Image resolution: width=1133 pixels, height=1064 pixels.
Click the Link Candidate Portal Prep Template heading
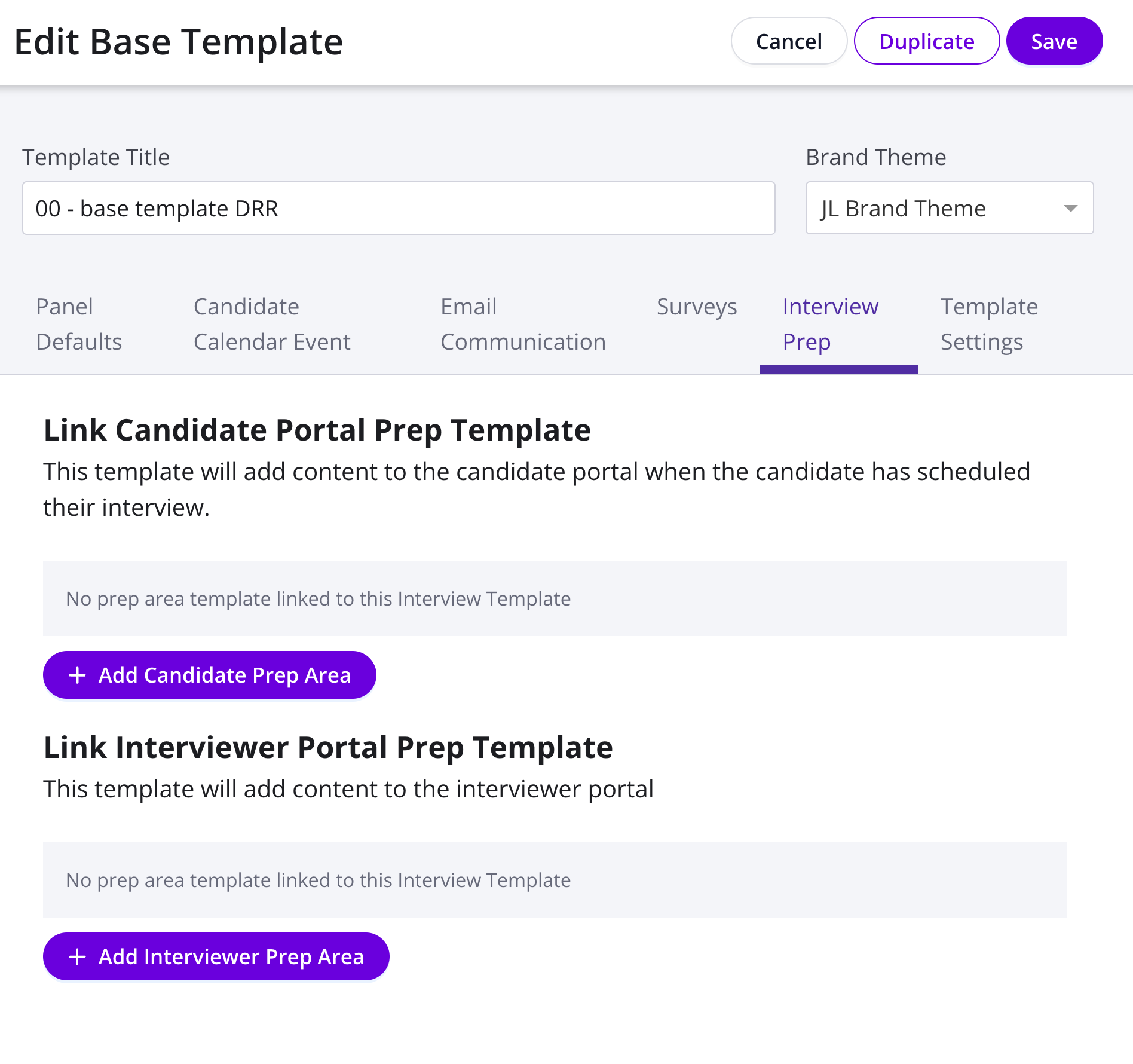(x=317, y=430)
